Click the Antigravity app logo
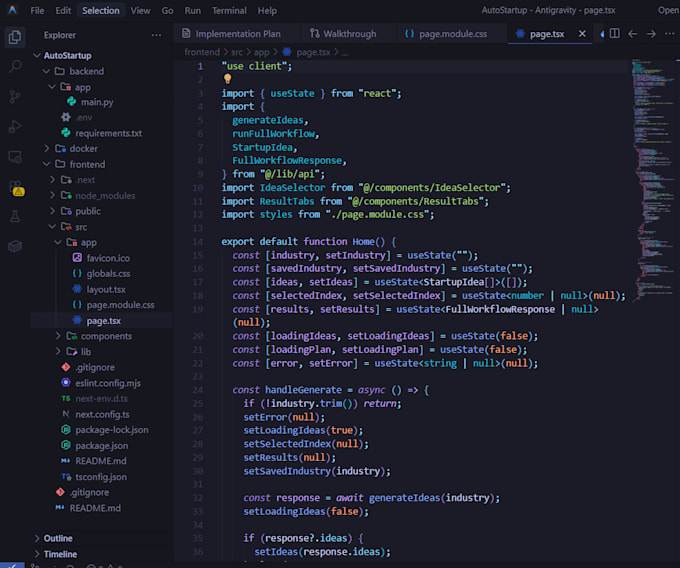The image size is (680, 568). (12, 10)
